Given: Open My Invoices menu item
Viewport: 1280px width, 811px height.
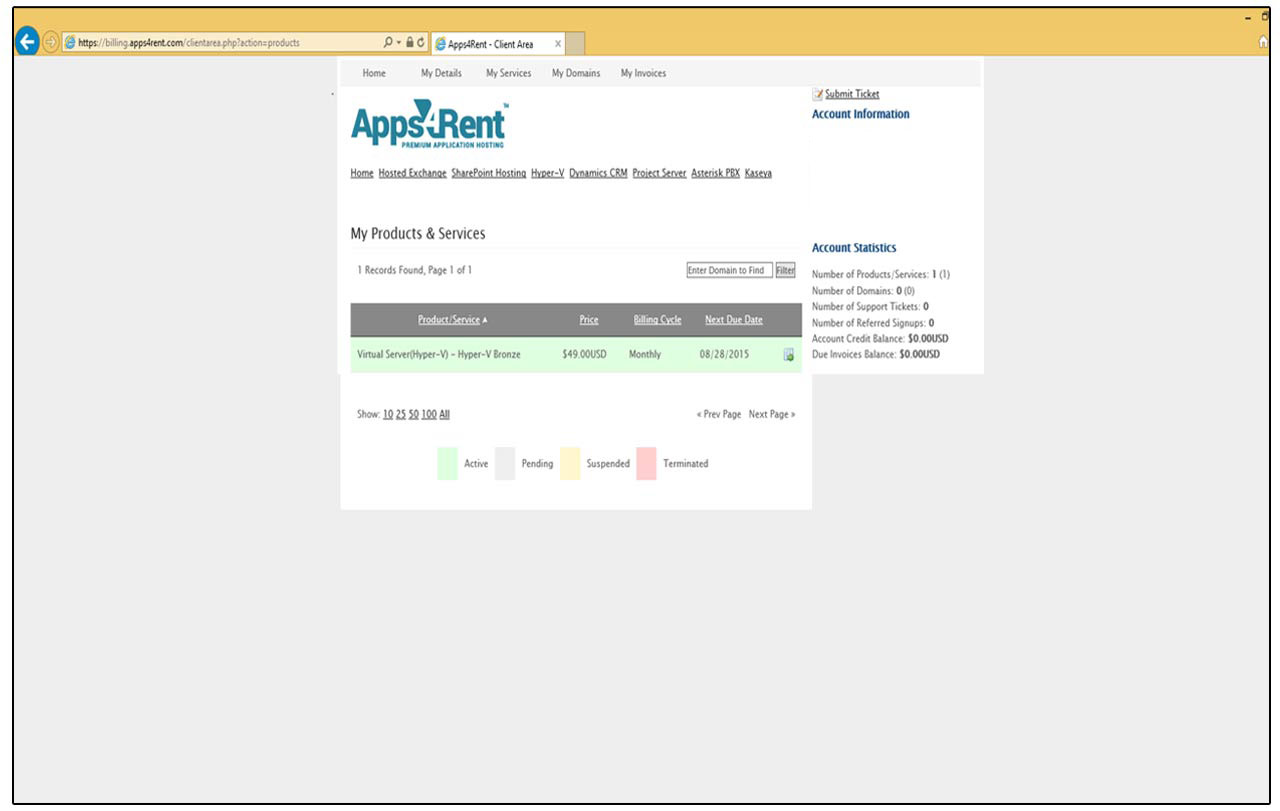Looking at the screenshot, I should 643,73.
